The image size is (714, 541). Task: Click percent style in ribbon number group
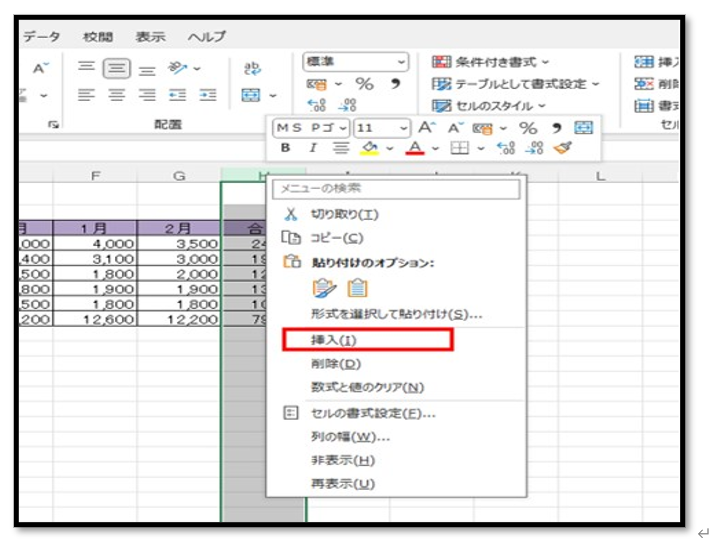364,84
